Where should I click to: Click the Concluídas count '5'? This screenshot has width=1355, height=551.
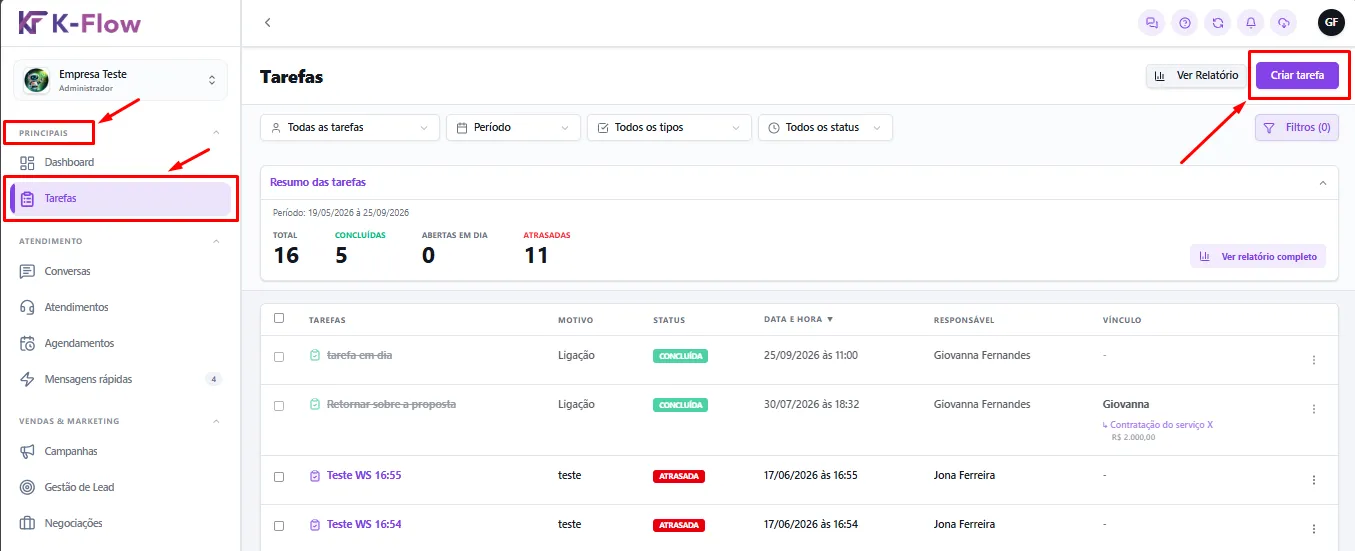[342, 255]
